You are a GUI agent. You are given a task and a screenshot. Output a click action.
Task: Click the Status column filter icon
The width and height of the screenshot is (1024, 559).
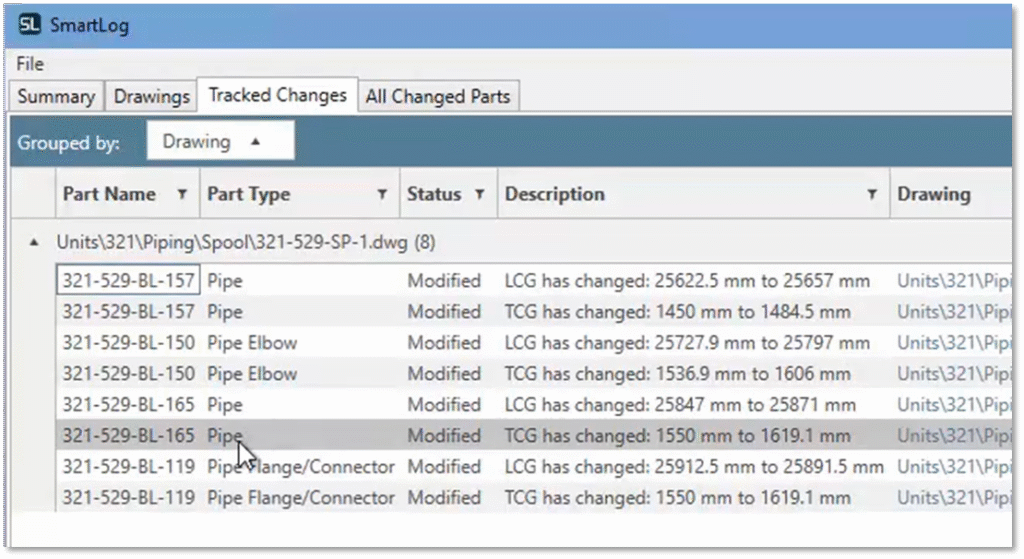pyautogui.click(x=479, y=194)
